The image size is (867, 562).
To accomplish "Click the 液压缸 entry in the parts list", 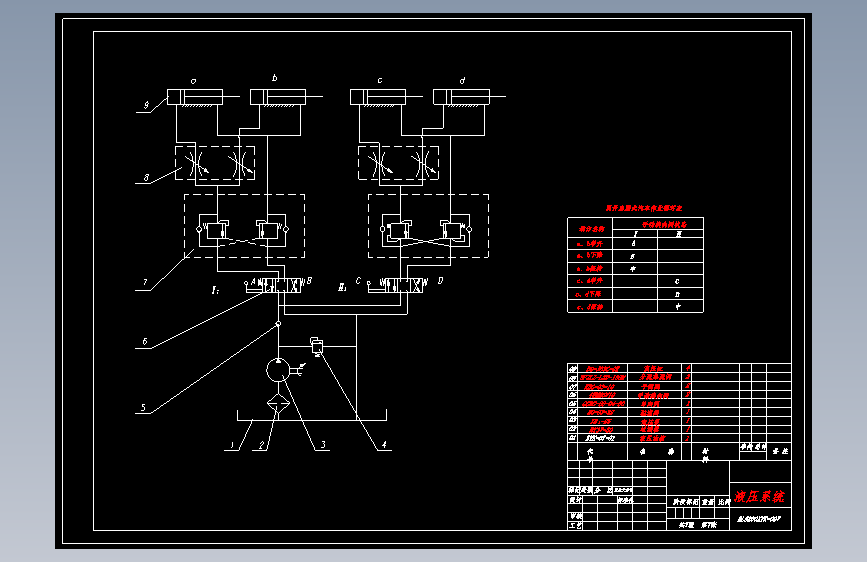I will pyautogui.click(x=653, y=368).
